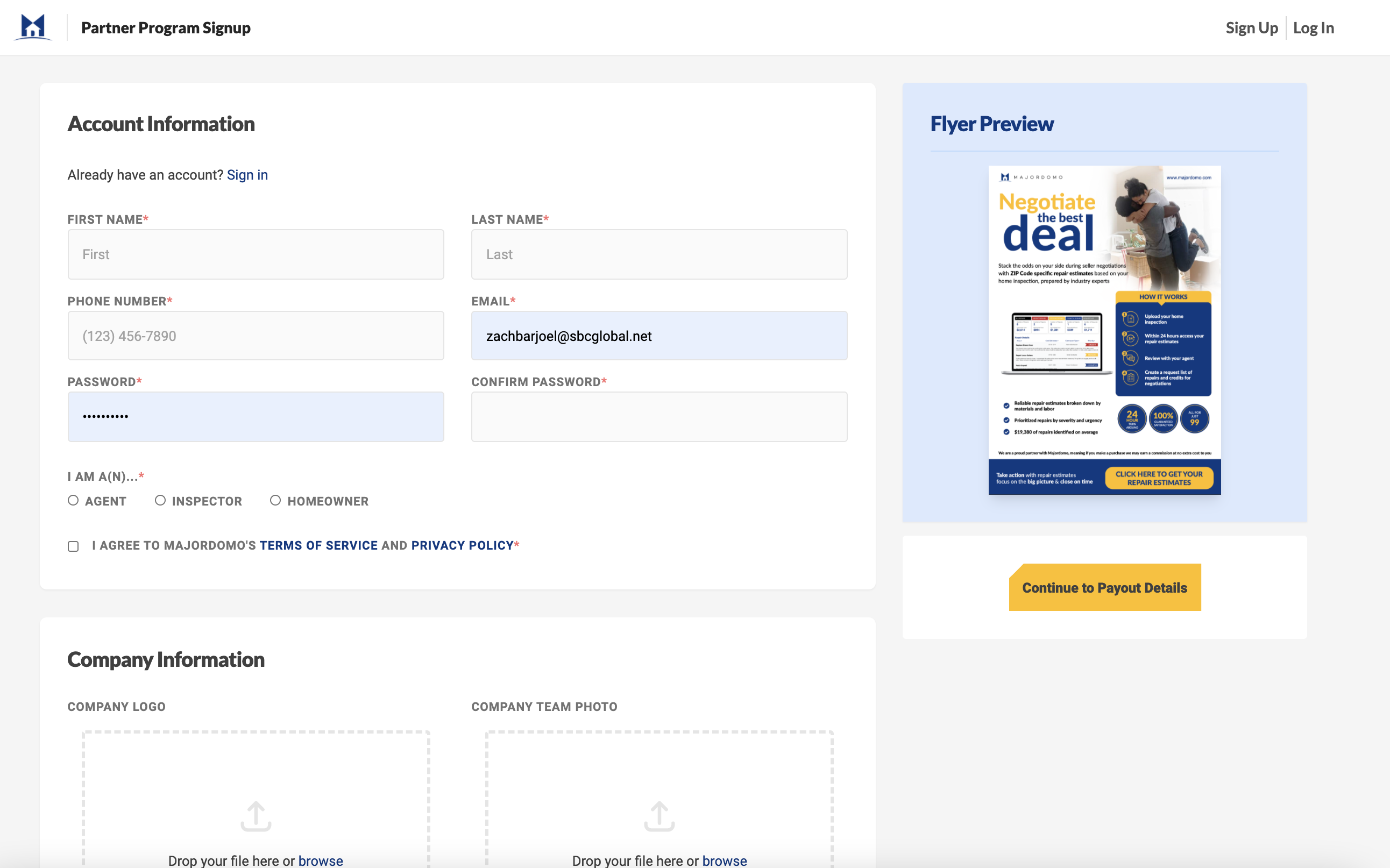Focus the Last Name input field

[659, 254]
